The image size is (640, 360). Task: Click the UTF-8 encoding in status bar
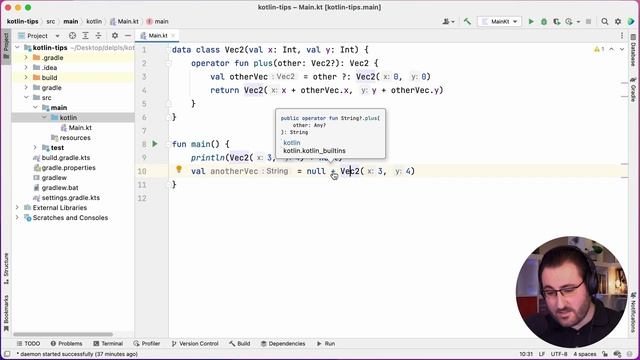[559, 354]
